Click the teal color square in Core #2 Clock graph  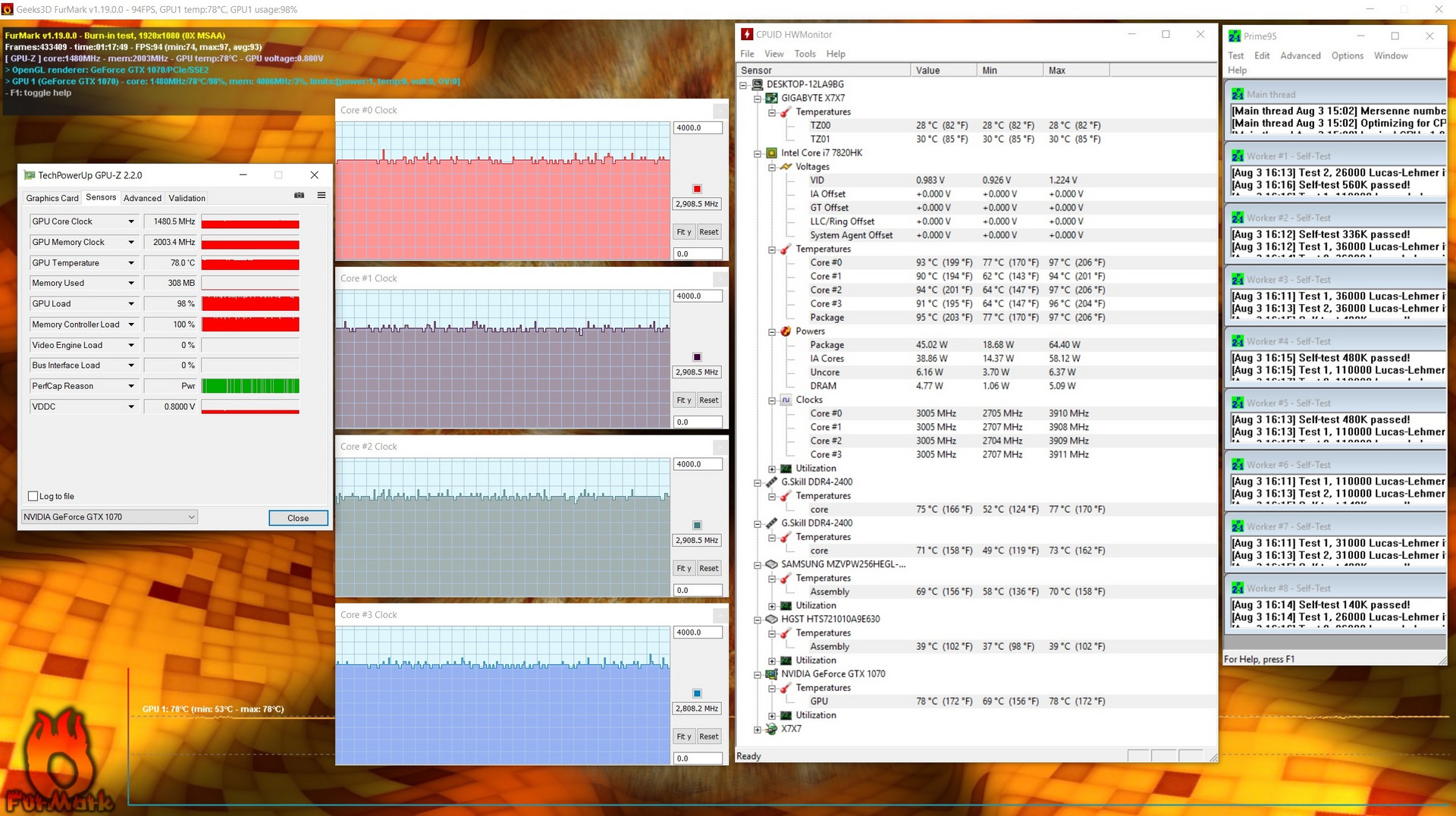click(x=697, y=526)
